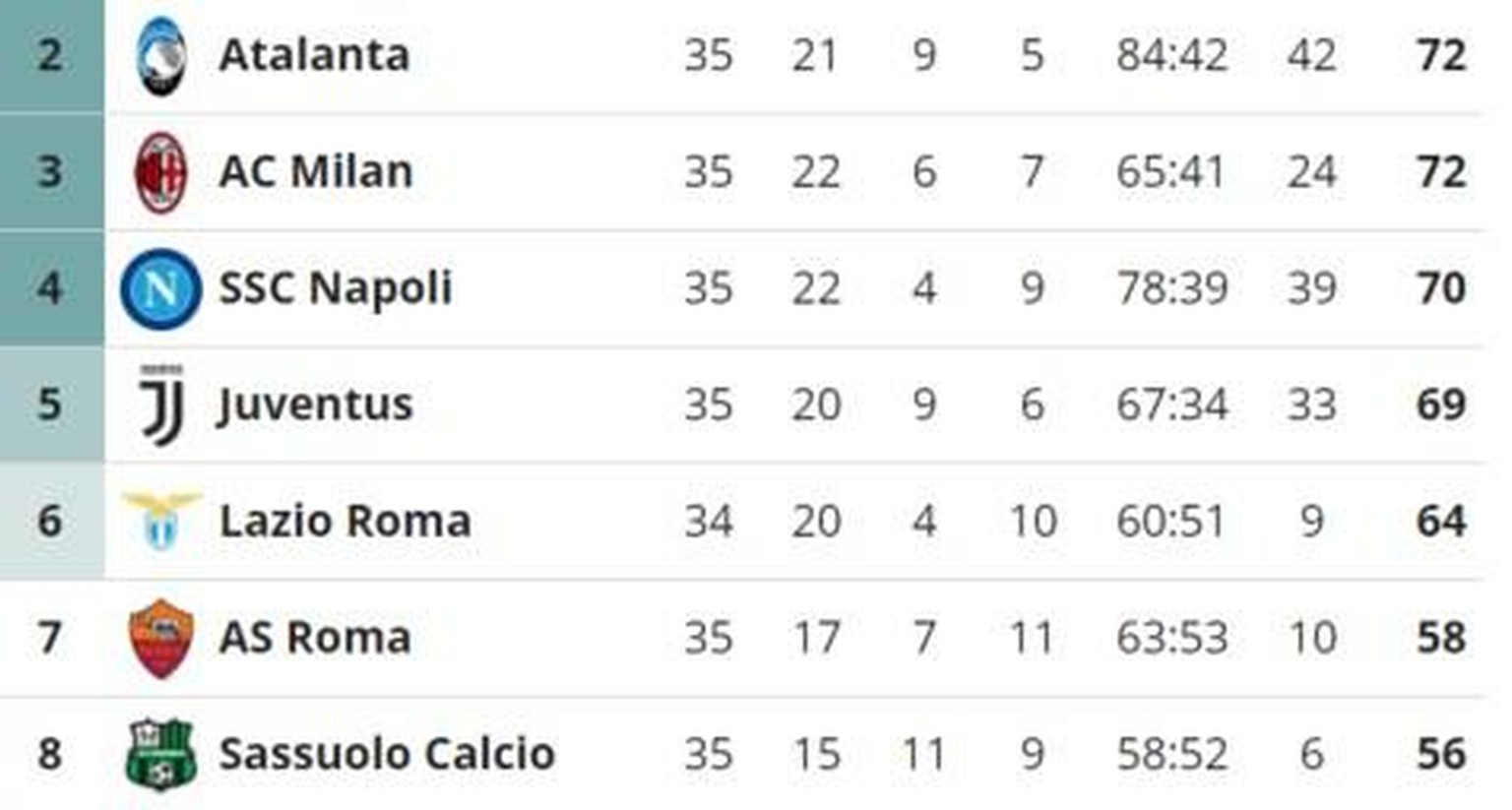Click the Lazio Roma eagle crest

tap(161, 521)
